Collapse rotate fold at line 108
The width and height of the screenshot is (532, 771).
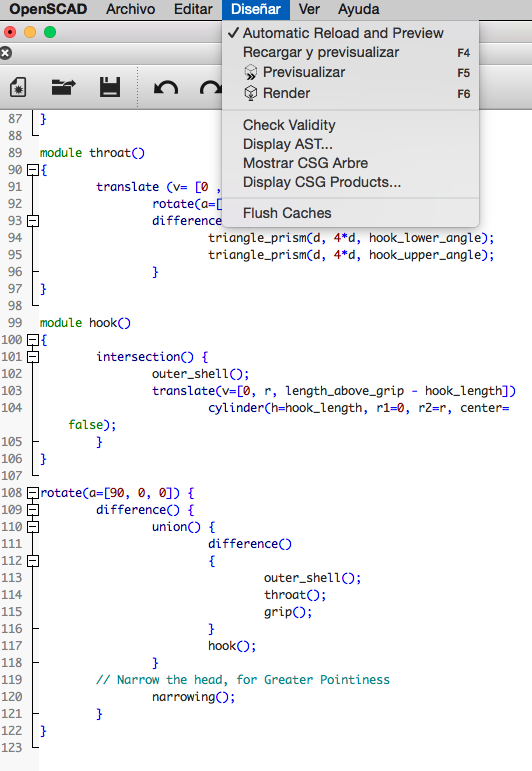(x=33, y=493)
